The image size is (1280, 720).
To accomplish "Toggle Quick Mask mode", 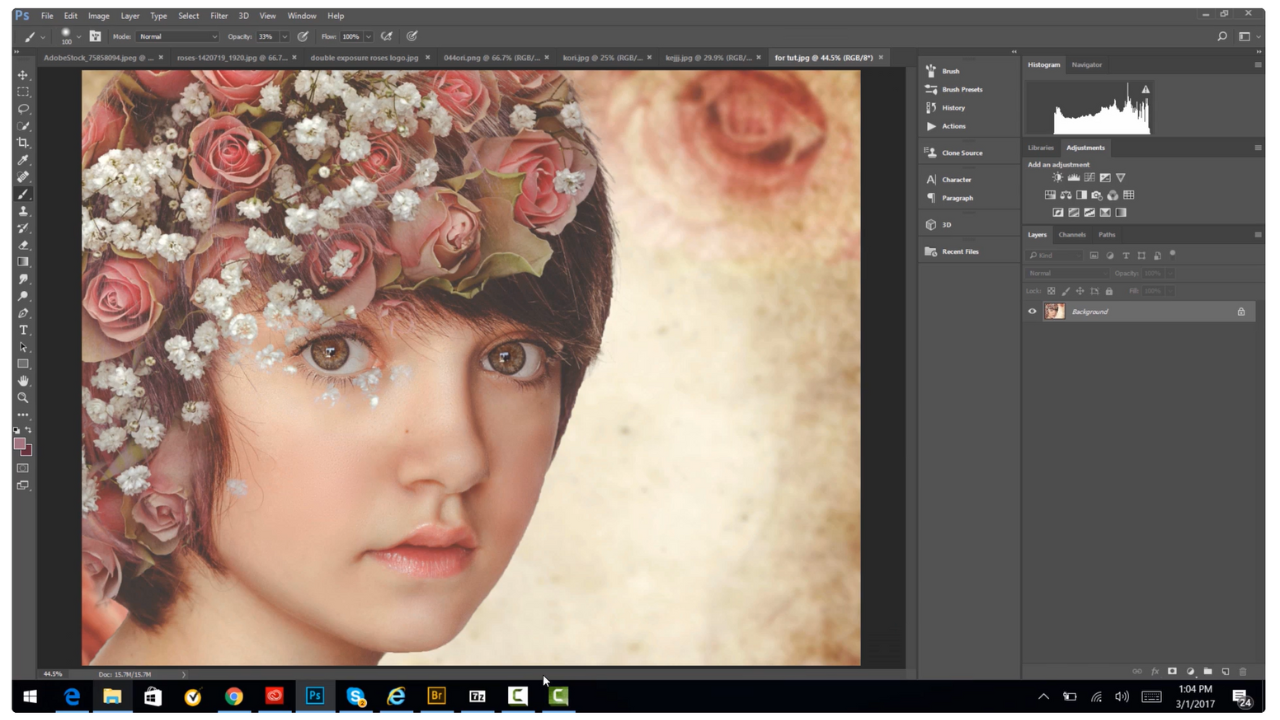I will 23,468.
